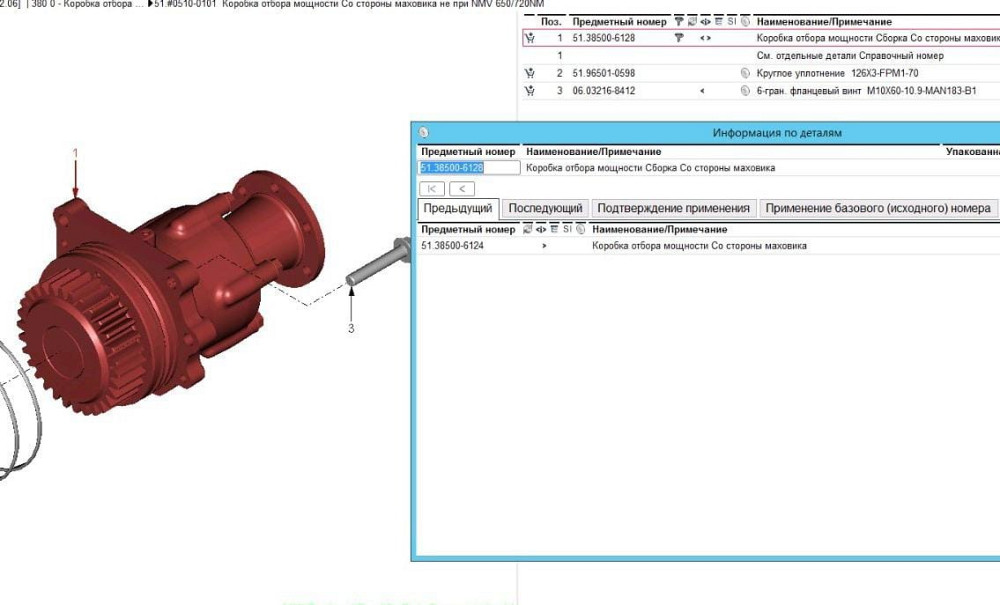
Task: Jump to first record in parts info dialog
Action: [x=431, y=188]
